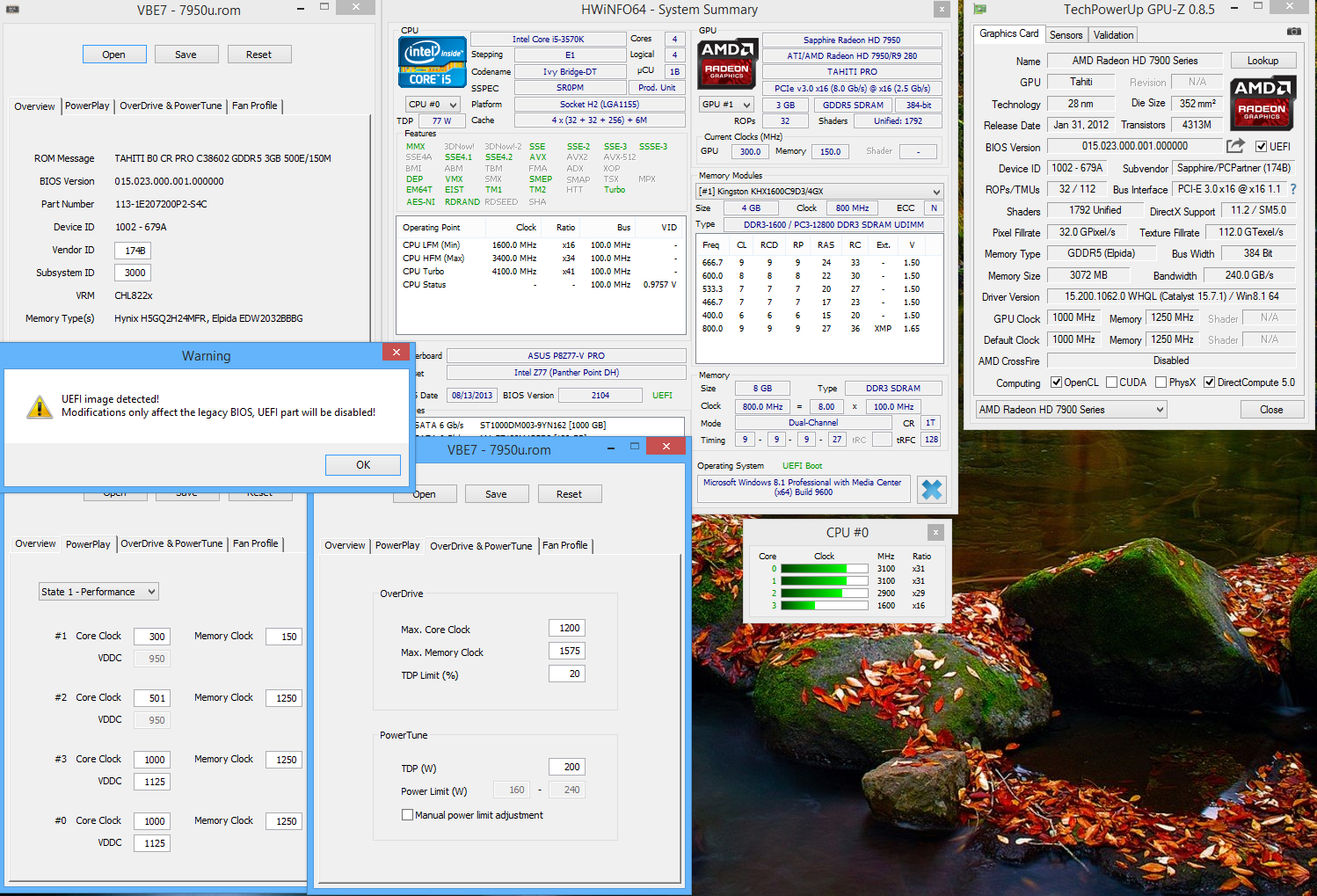
Task: Expand the Kingston memory module dropdown
Action: [x=819, y=192]
